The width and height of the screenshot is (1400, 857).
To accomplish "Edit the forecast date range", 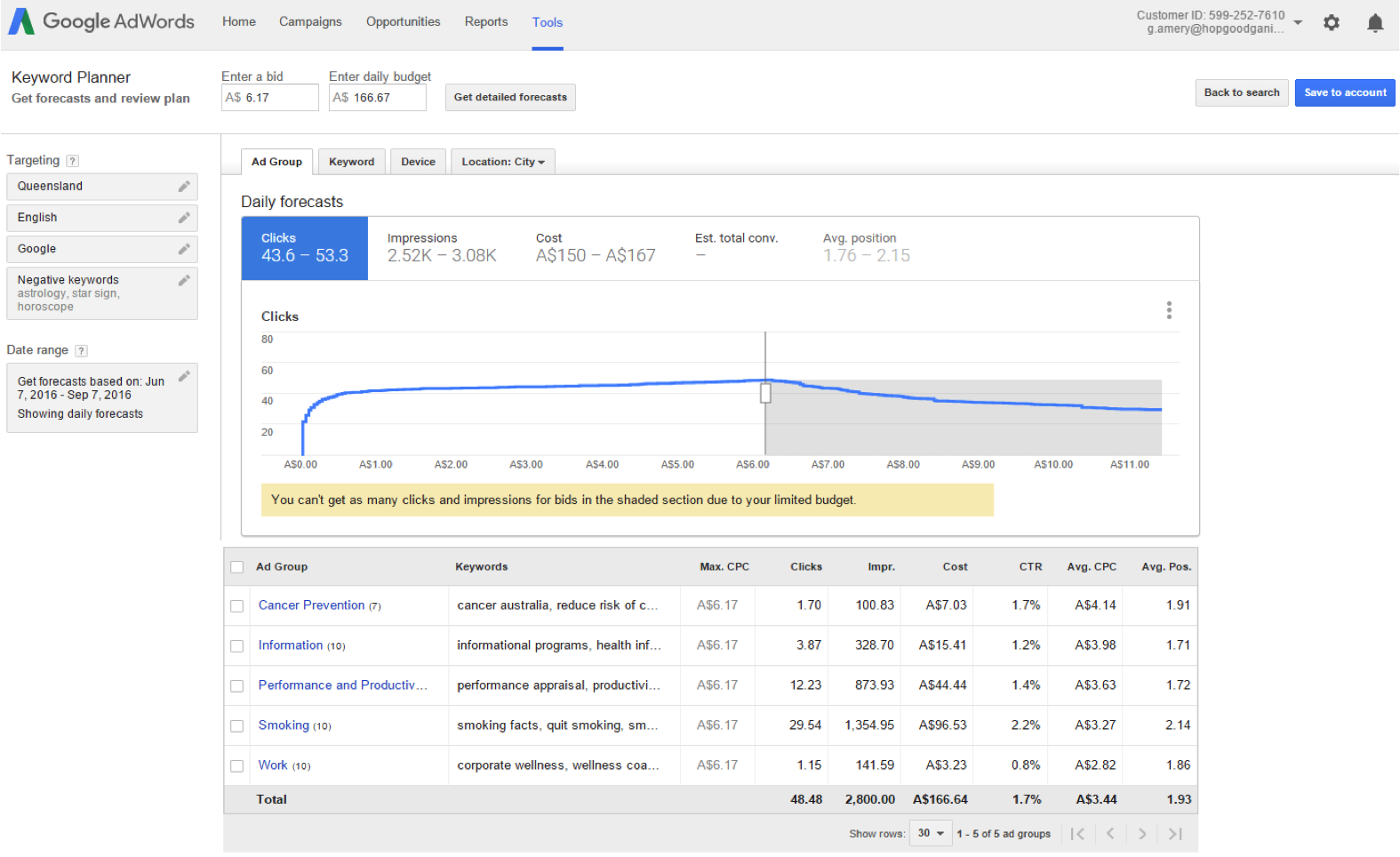I will (184, 377).
